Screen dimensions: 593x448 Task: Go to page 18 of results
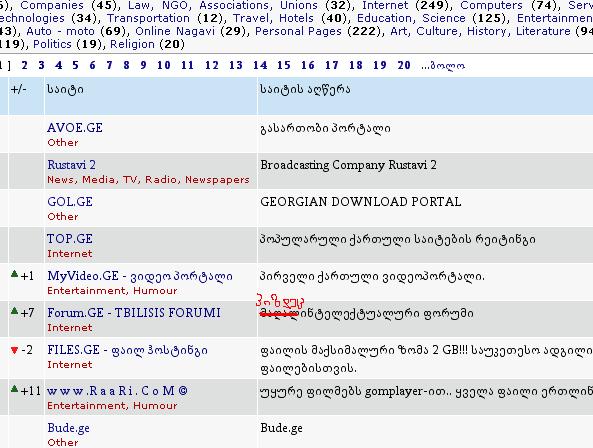coord(356,65)
